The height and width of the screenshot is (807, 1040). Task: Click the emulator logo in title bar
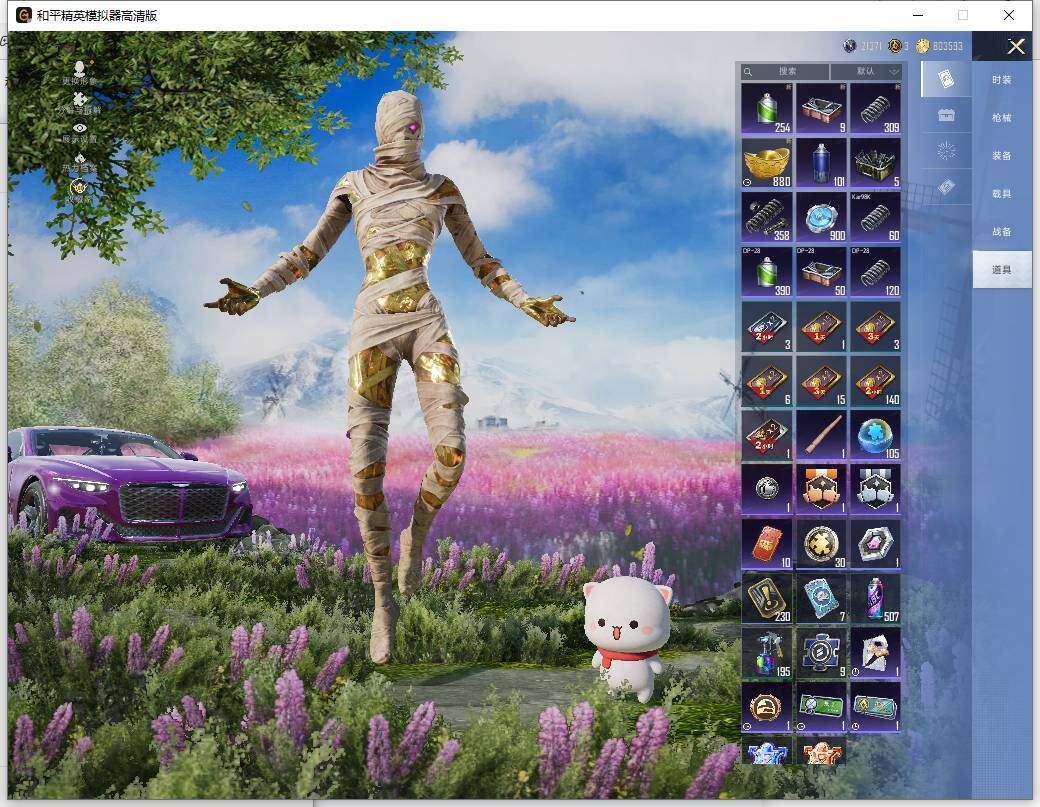tap(23, 15)
